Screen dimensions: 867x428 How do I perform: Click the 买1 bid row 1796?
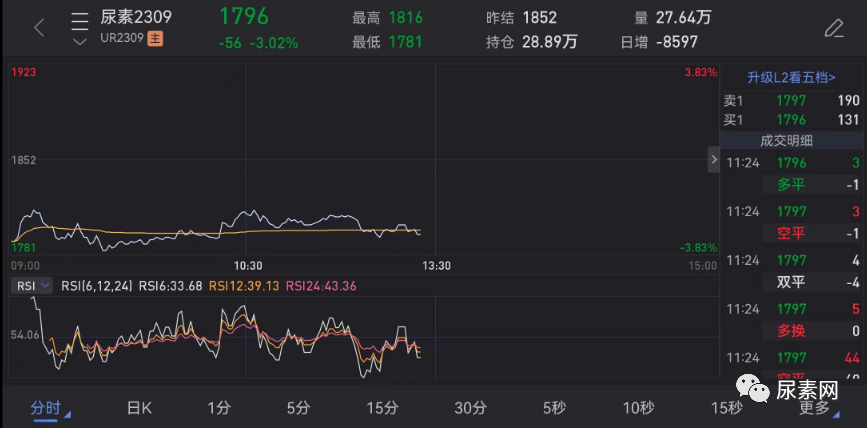click(x=791, y=120)
